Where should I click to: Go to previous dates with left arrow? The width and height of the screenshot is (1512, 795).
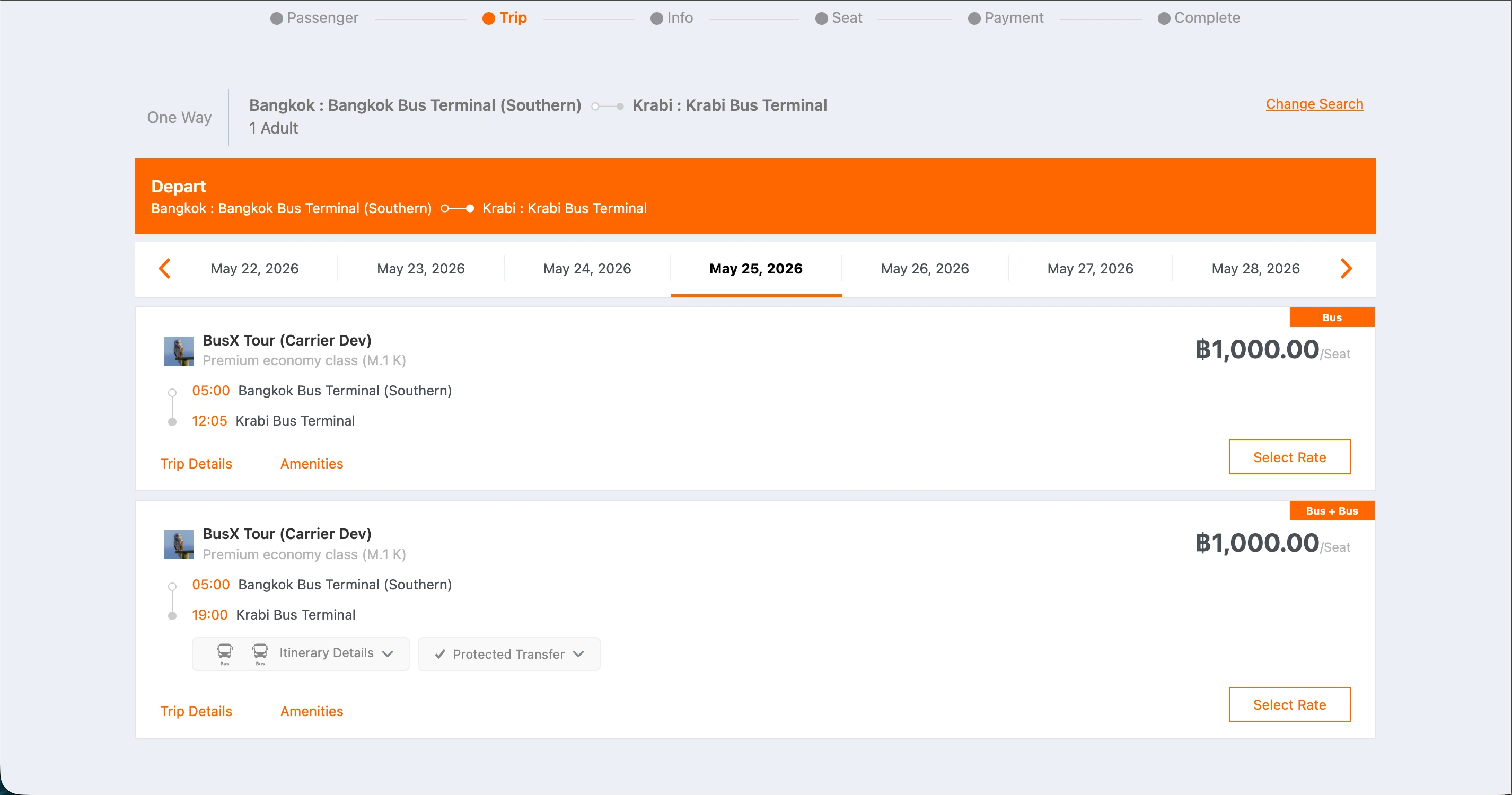click(165, 269)
